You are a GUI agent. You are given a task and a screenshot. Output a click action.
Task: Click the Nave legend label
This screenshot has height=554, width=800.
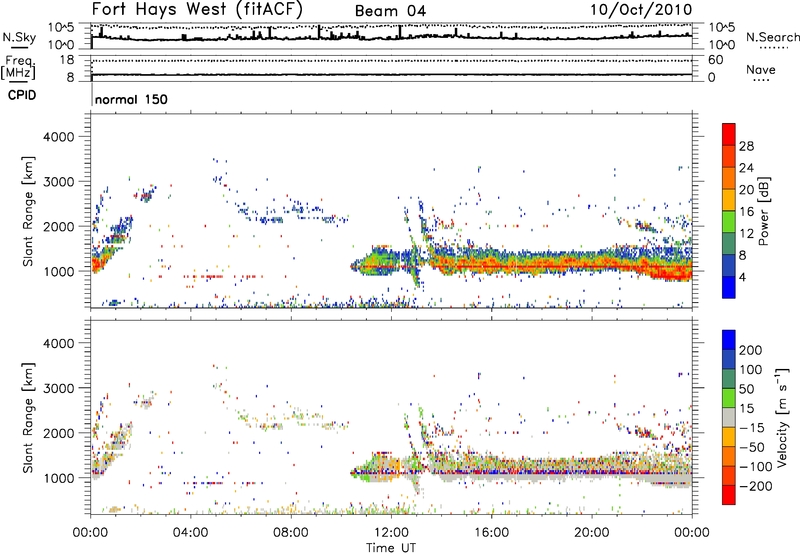(x=760, y=70)
